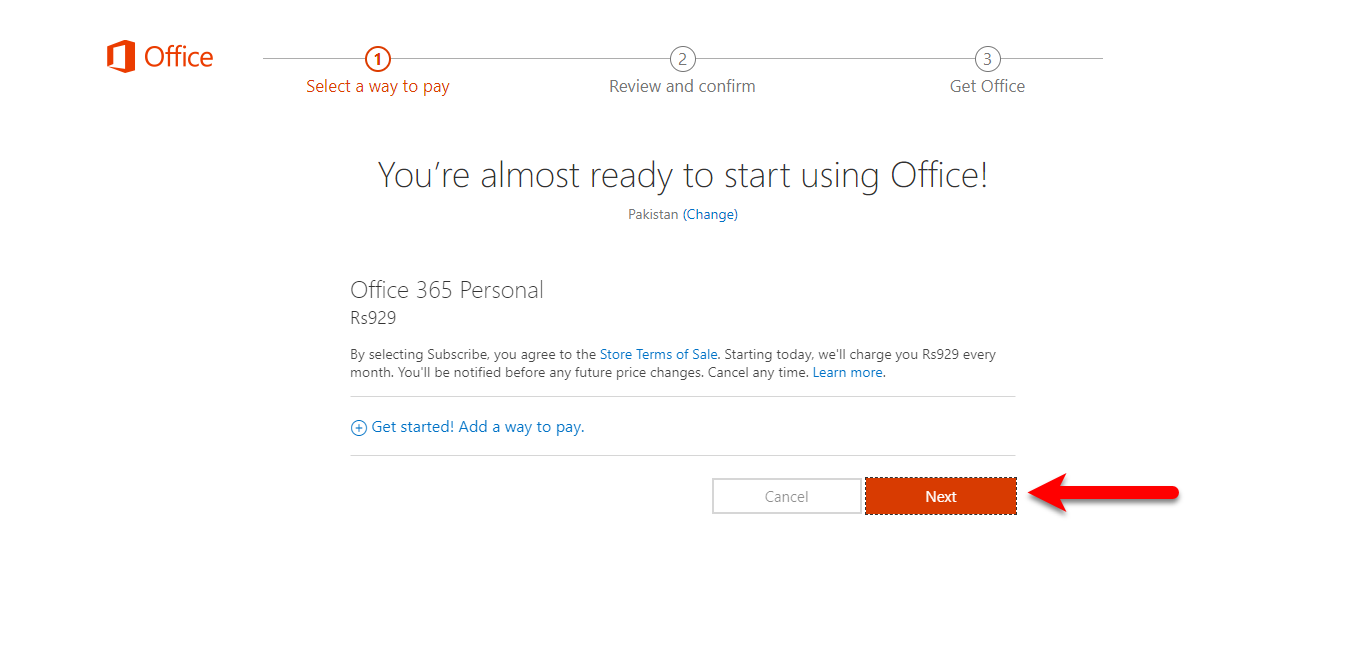Click the plus icon to add payment
The height and width of the screenshot is (667, 1366).
click(x=359, y=428)
